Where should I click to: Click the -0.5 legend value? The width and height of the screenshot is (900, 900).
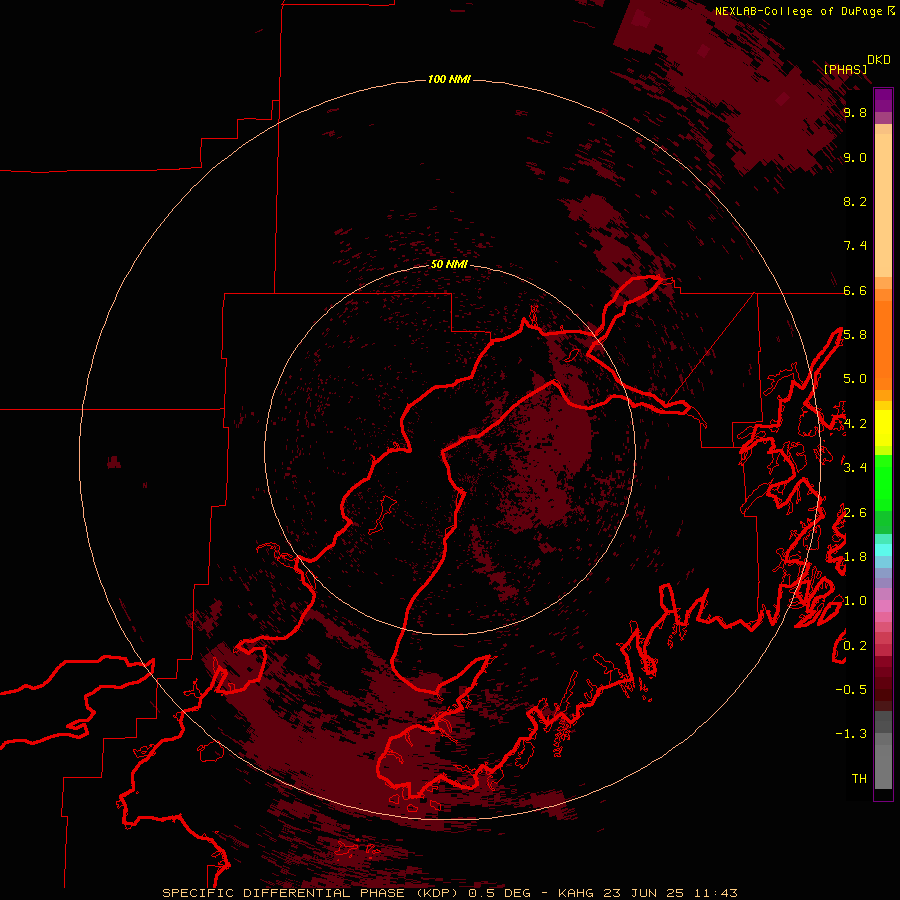851,690
